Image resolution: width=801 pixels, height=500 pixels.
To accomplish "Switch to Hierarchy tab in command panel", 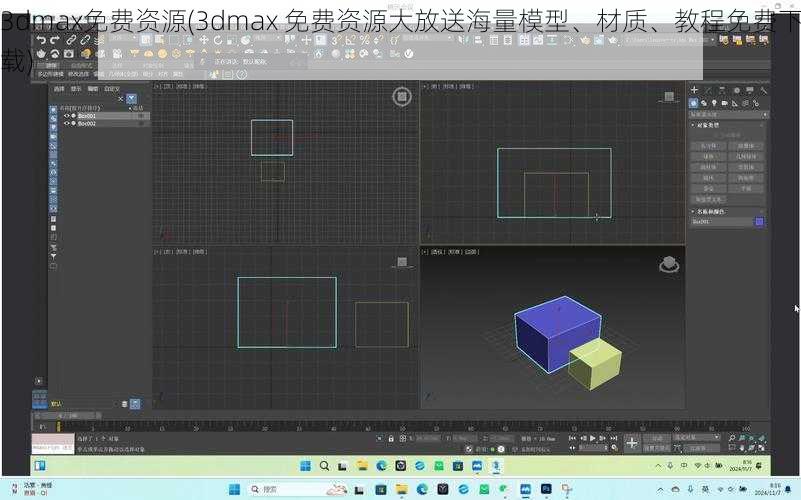I will point(722,90).
